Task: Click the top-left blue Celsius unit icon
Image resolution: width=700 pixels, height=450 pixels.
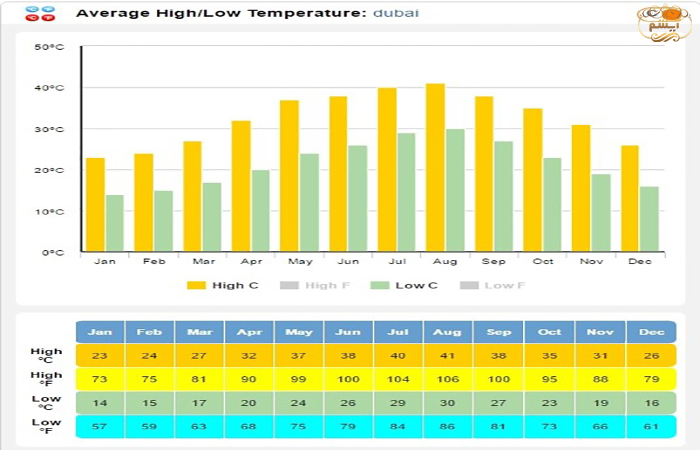Action: 32,10
